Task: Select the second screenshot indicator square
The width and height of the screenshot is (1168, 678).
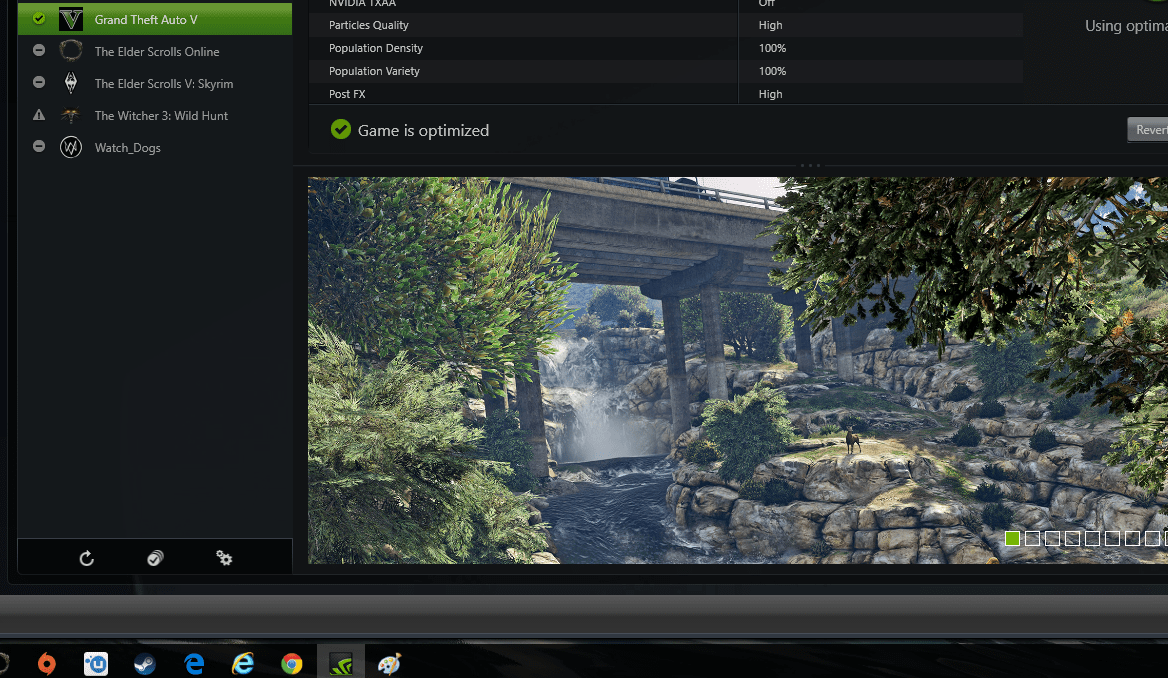Action: pyautogui.click(x=1032, y=538)
